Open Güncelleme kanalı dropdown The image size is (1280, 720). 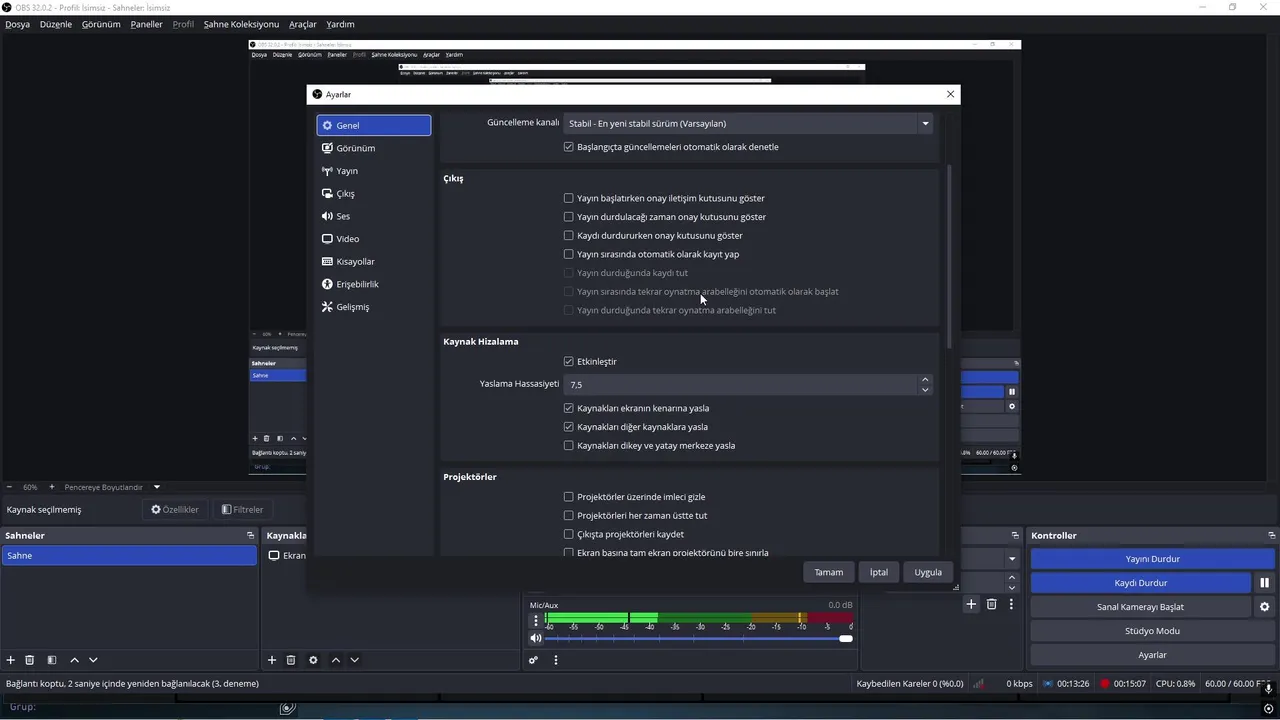point(748,123)
